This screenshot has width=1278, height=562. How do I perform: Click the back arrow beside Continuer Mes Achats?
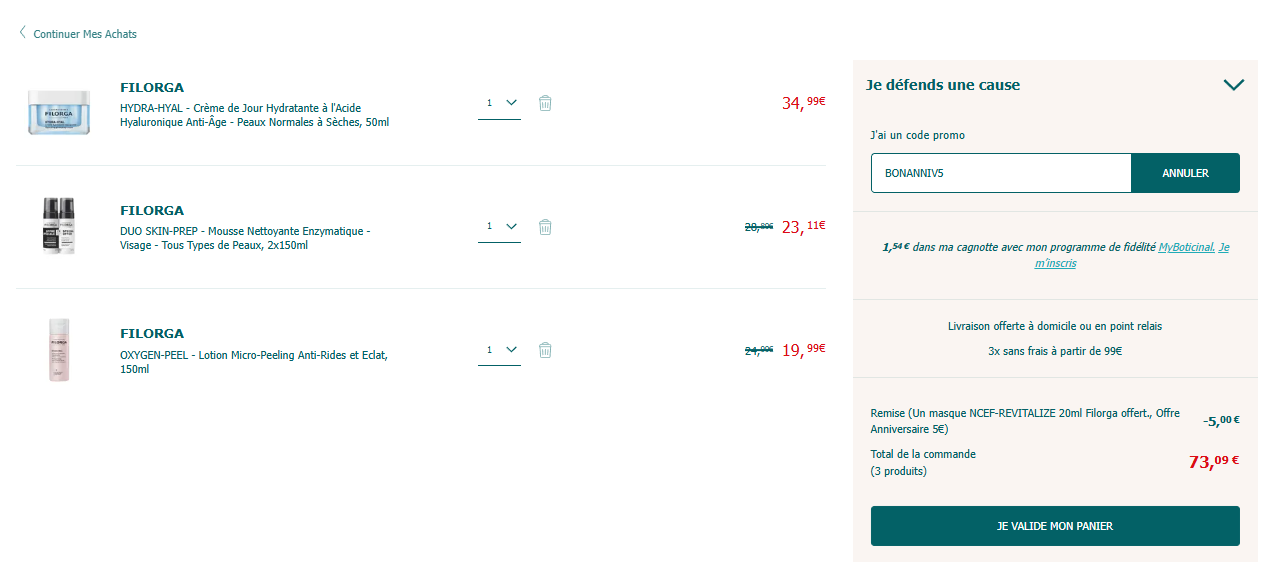point(23,33)
